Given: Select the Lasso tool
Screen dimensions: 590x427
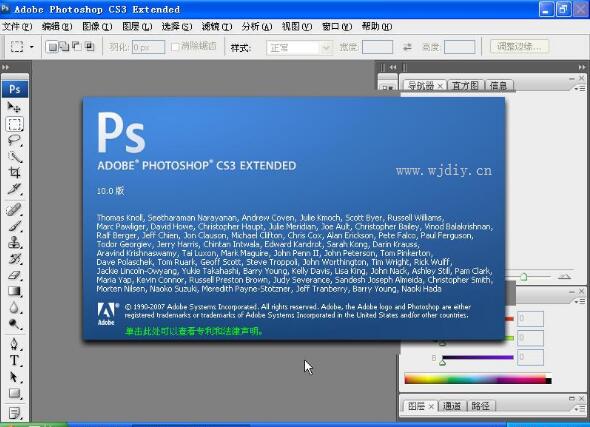Looking at the screenshot, I should tap(14, 140).
